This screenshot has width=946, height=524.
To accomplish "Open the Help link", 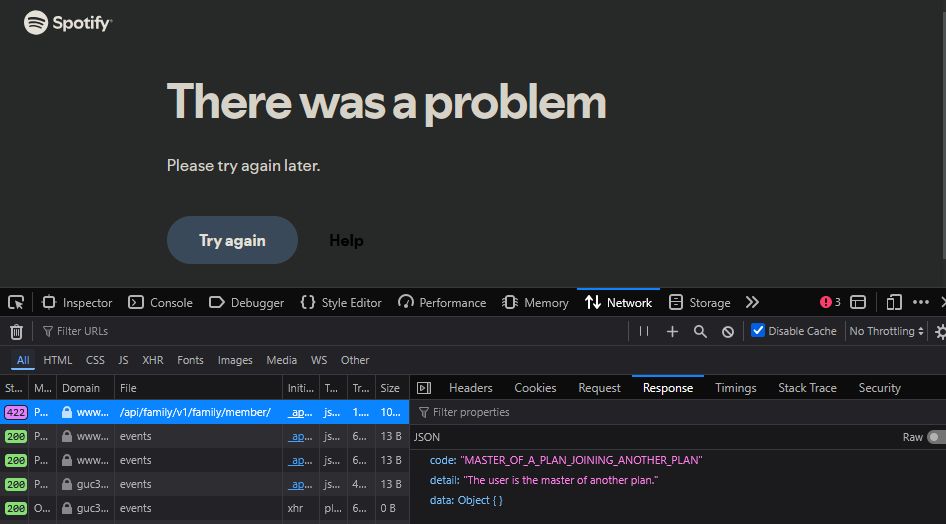I will pyautogui.click(x=346, y=241).
